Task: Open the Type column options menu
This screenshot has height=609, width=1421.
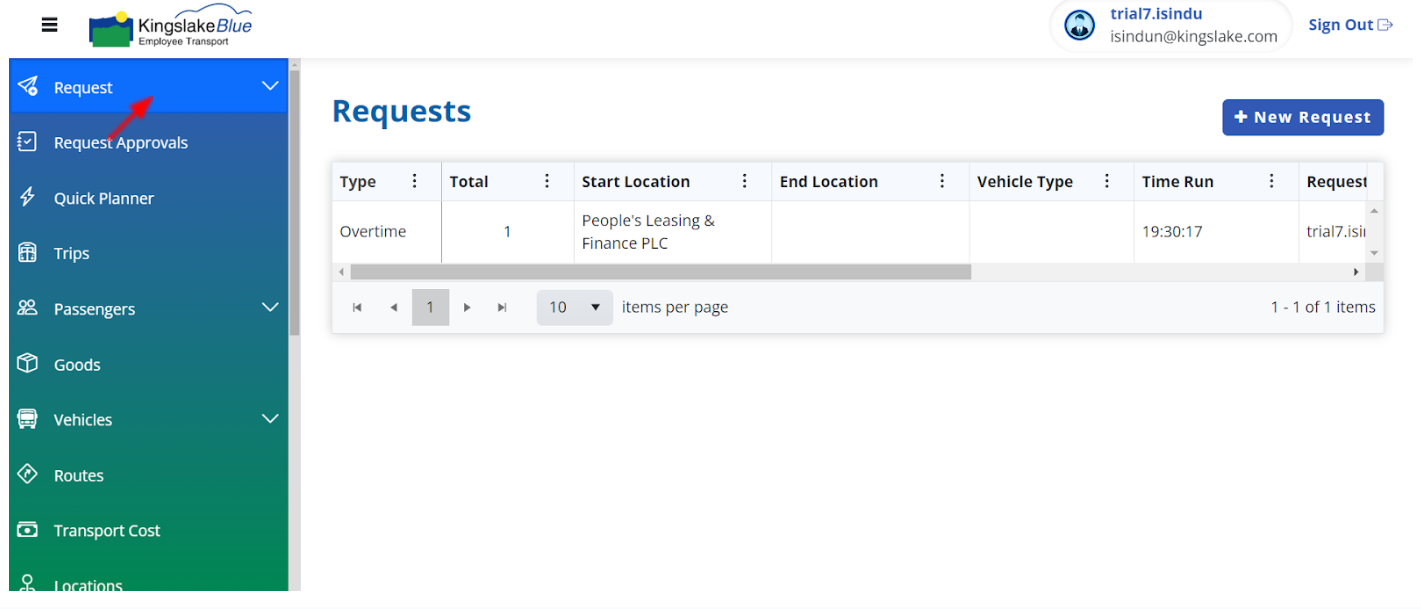Action: (x=415, y=181)
